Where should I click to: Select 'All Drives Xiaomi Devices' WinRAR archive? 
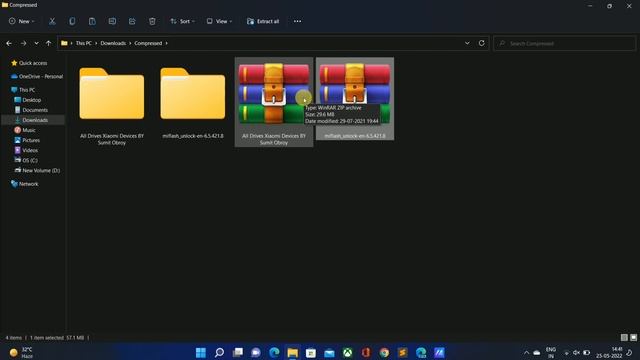pyautogui.click(x=274, y=102)
